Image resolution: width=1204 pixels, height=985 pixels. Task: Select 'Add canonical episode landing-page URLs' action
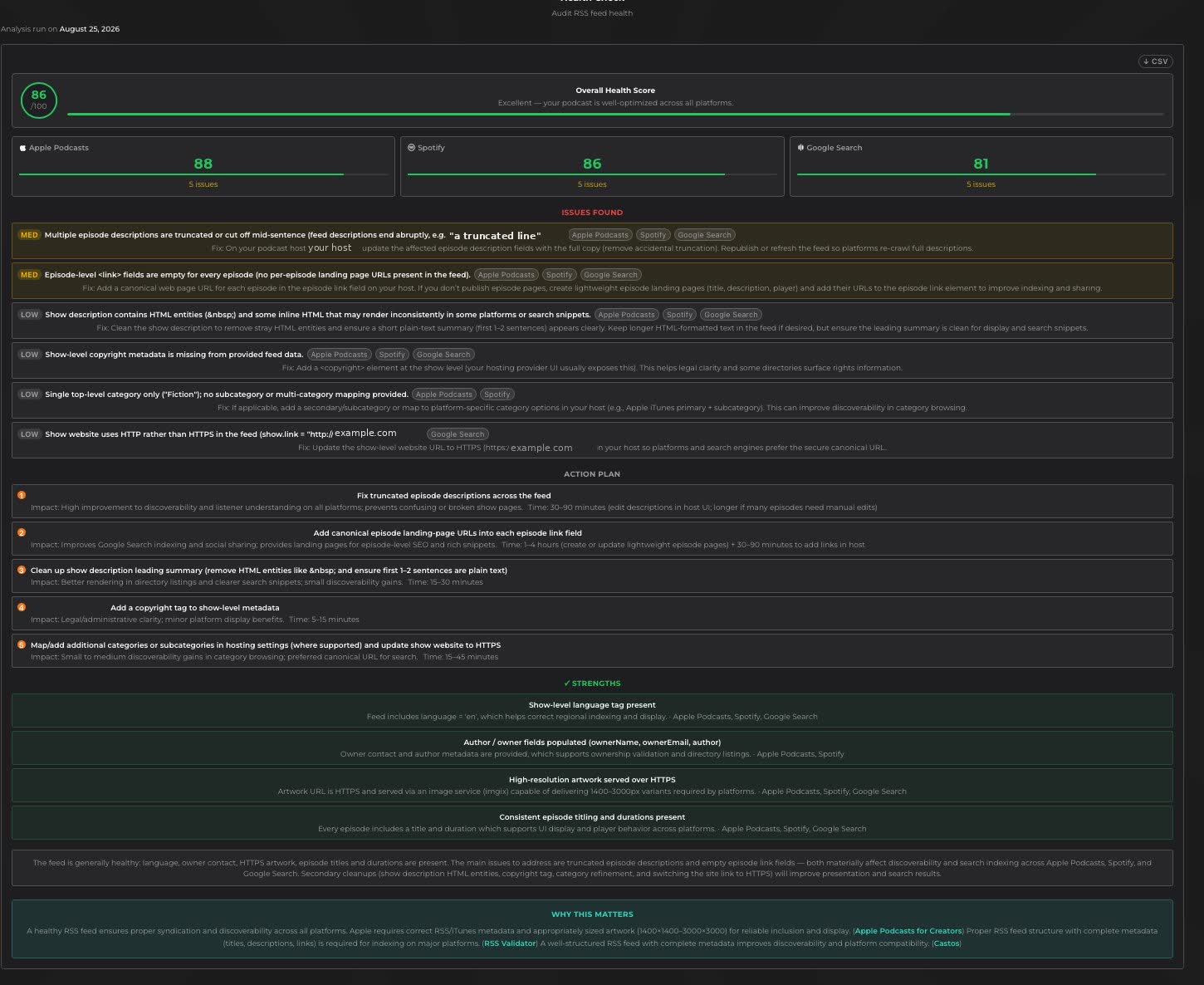(448, 533)
